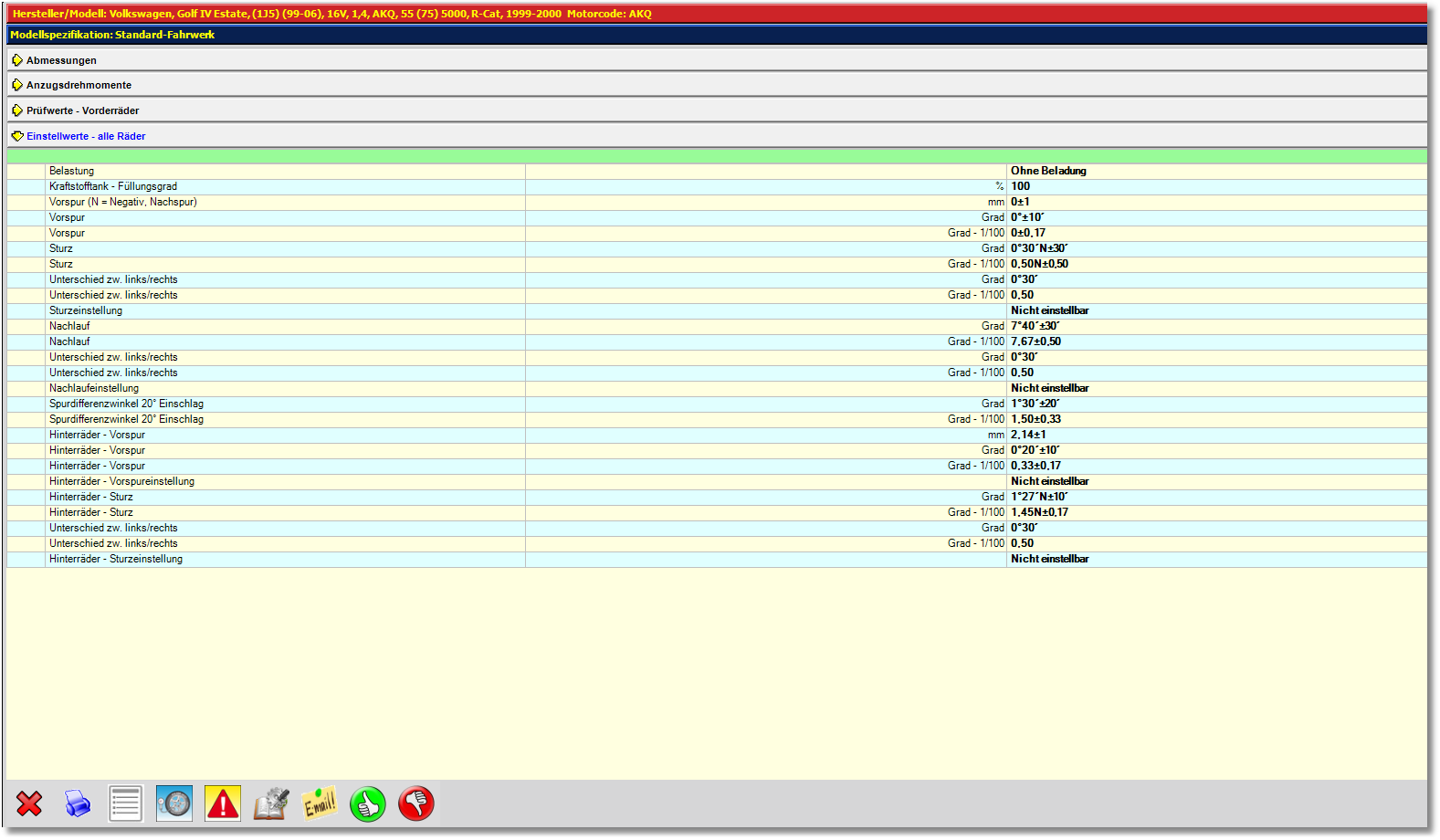Click the value 1,45N±0,17
The image size is (1440, 840).
click(x=1039, y=512)
